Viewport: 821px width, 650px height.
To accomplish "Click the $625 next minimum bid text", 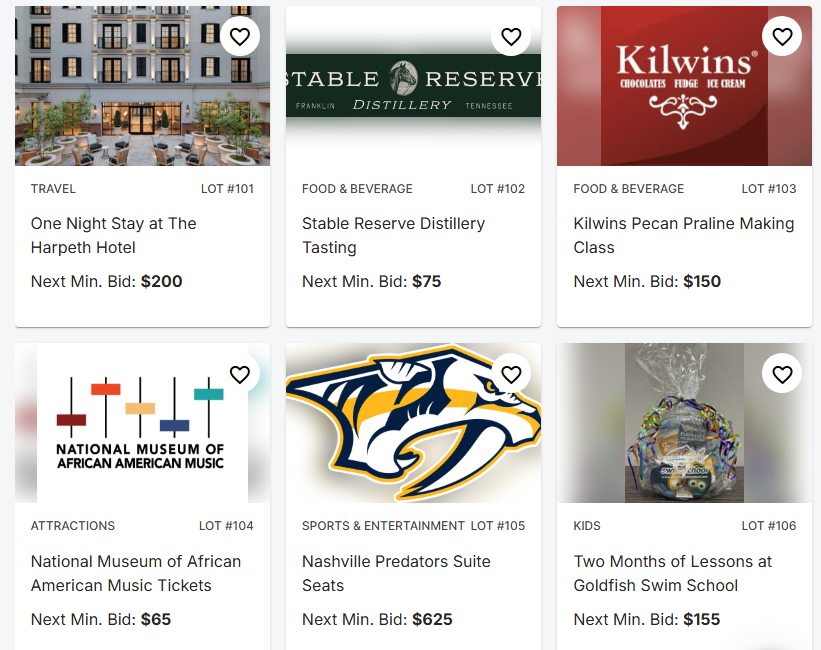I will [432, 619].
